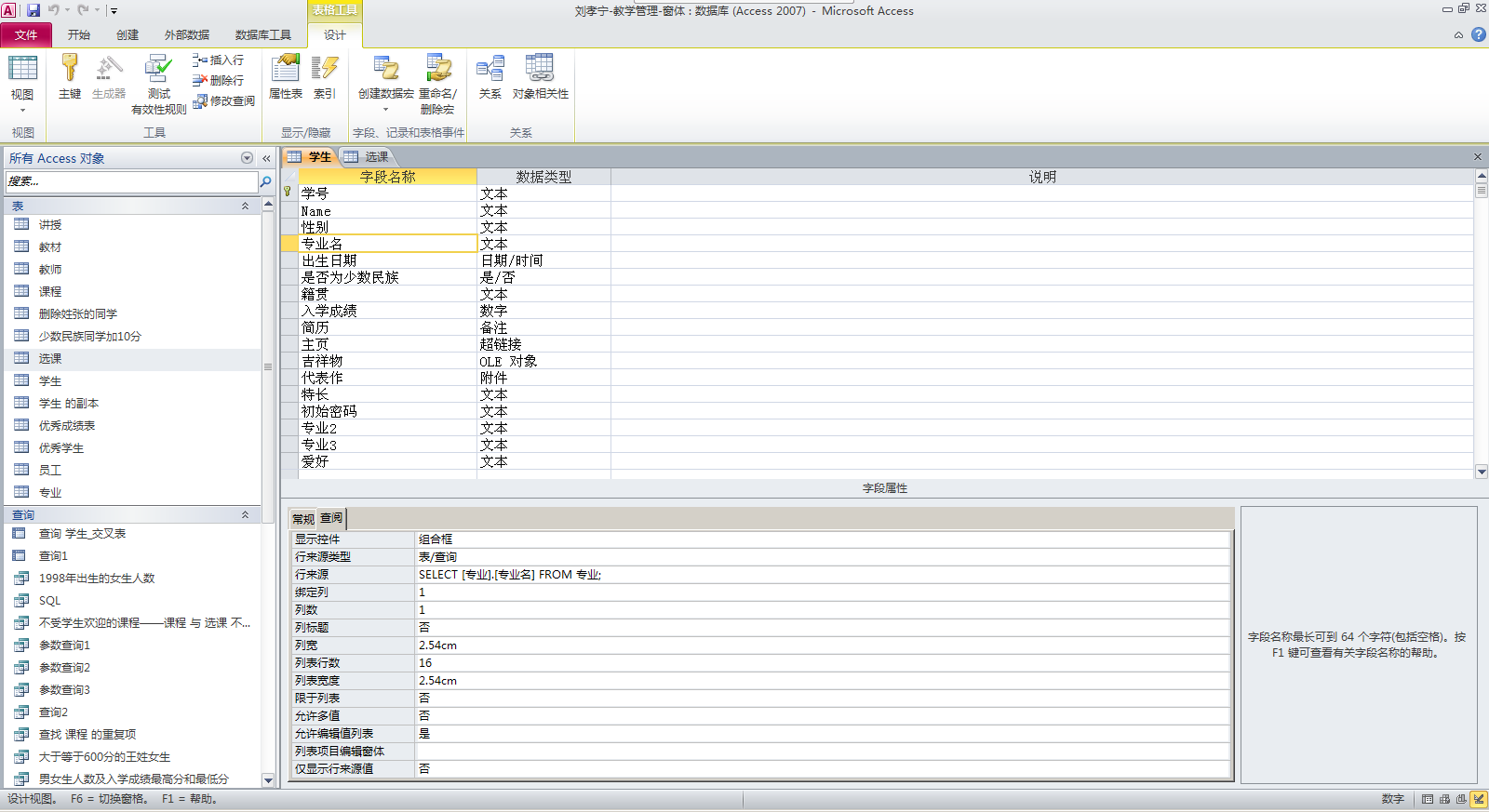Select the 常规 (General) field properties tab
The height and width of the screenshot is (812, 1489).
(x=303, y=519)
